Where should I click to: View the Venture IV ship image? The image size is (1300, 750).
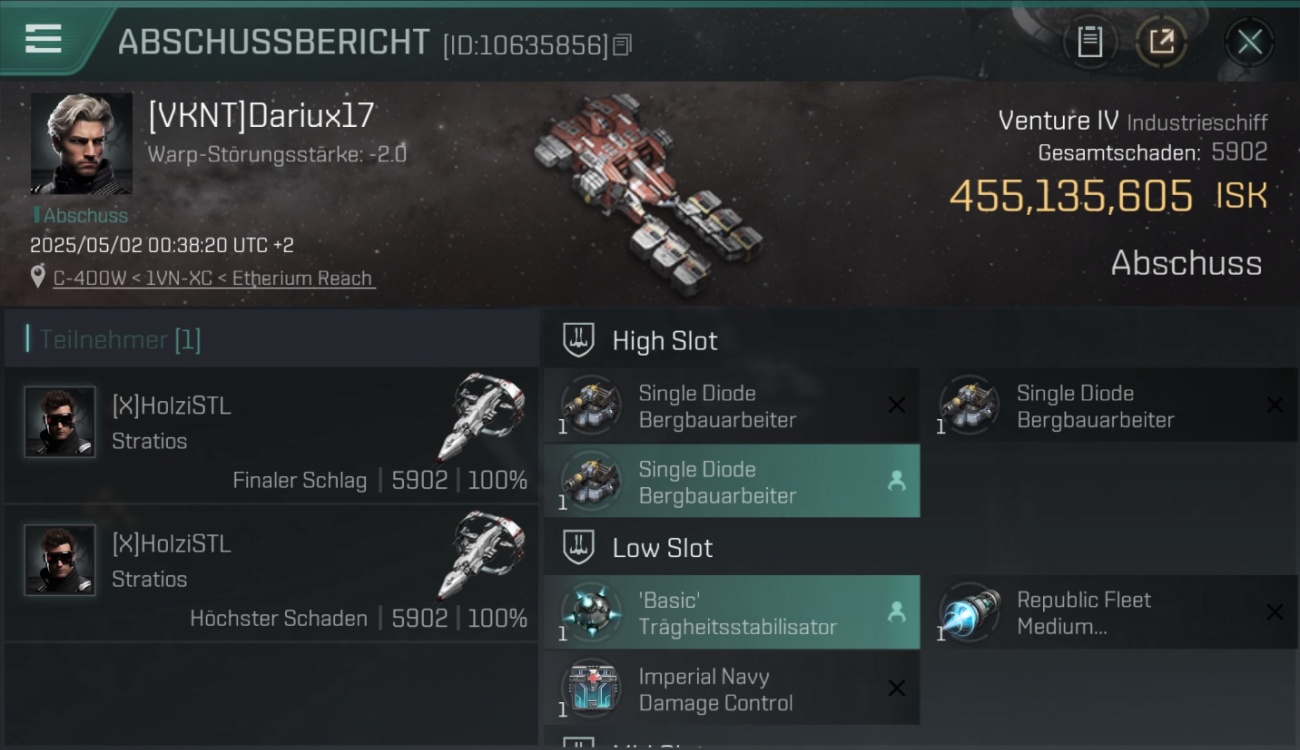(648, 193)
